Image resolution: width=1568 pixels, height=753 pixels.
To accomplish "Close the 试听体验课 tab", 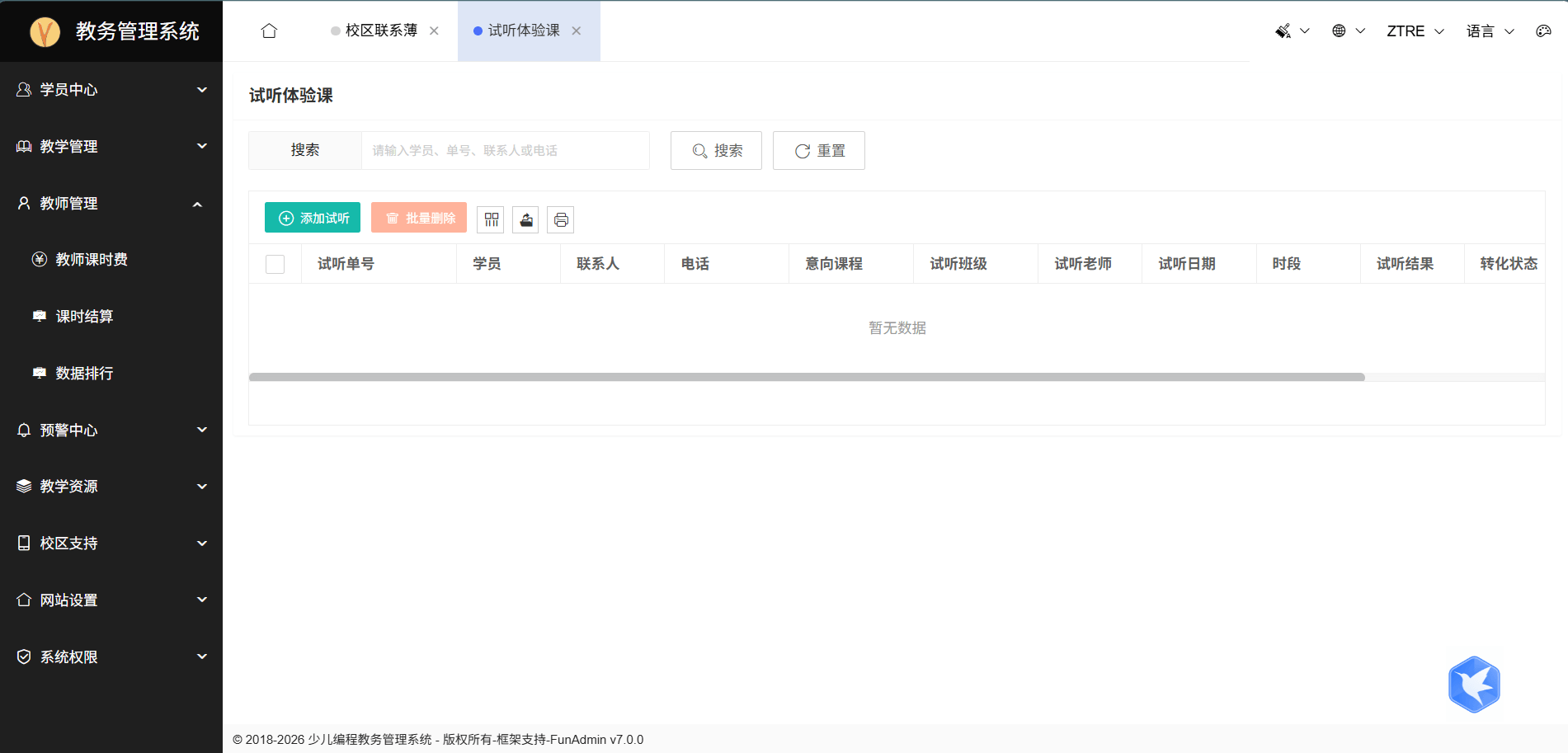I will tap(577, 31).
